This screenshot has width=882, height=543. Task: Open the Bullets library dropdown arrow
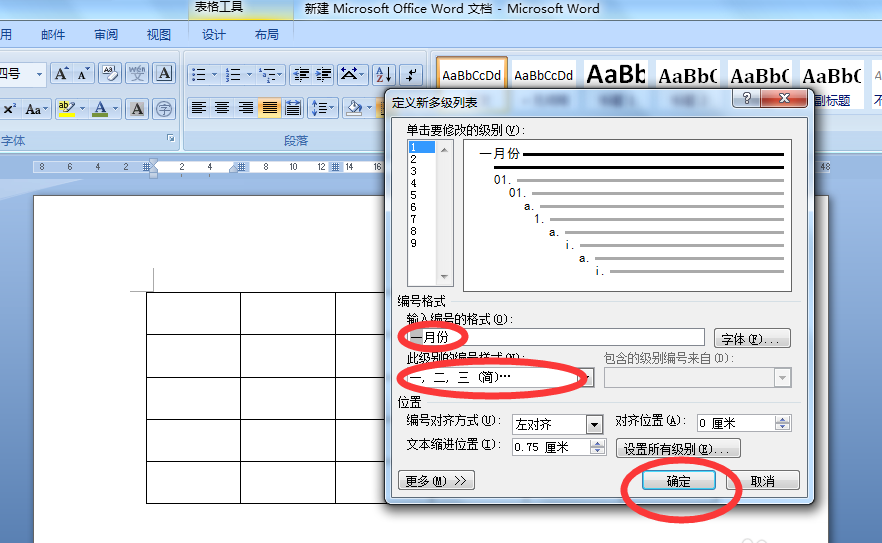pos(214,74)
